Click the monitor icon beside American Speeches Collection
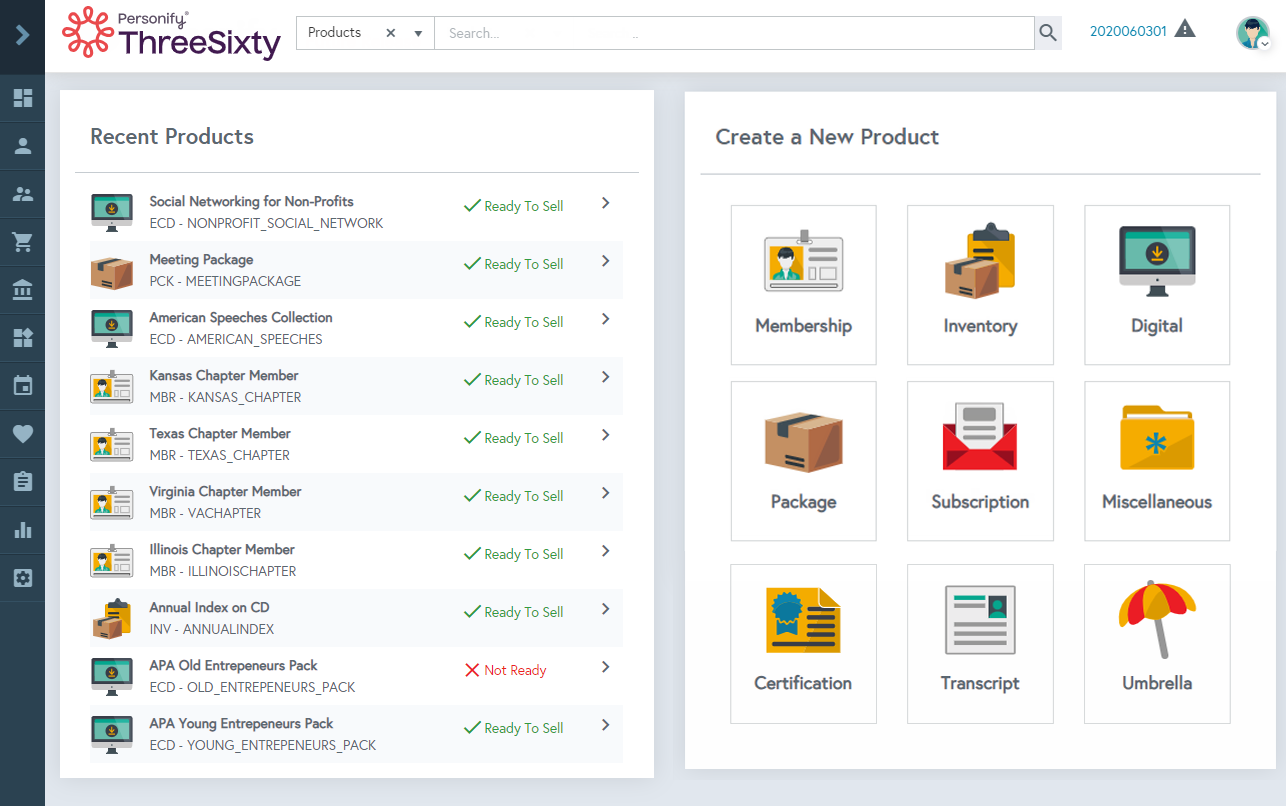This screenshot has width=1286, height=806. [112, 329]
